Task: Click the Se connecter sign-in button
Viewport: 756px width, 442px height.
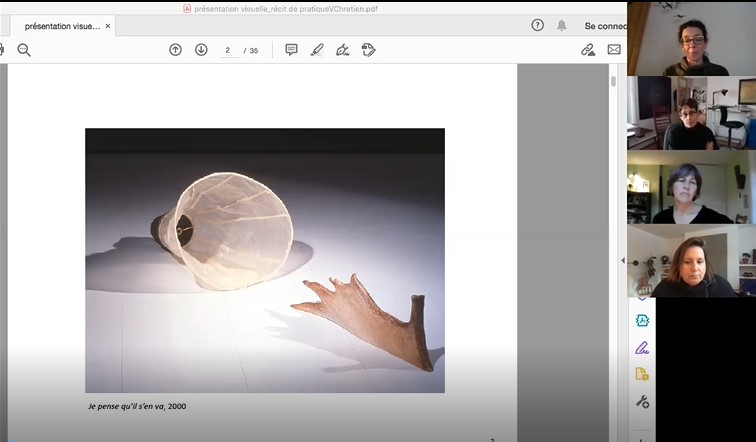Action: (x=604, y=26)
